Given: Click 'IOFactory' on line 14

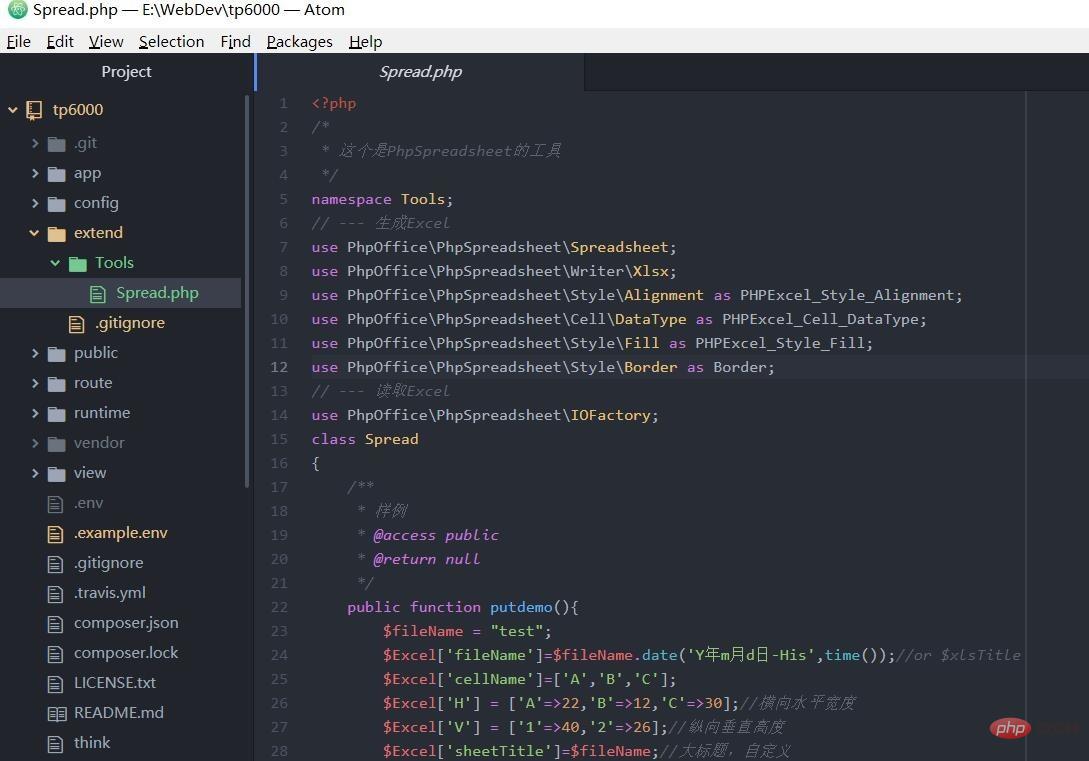Looking at the screenshot, I should (610, 415).
